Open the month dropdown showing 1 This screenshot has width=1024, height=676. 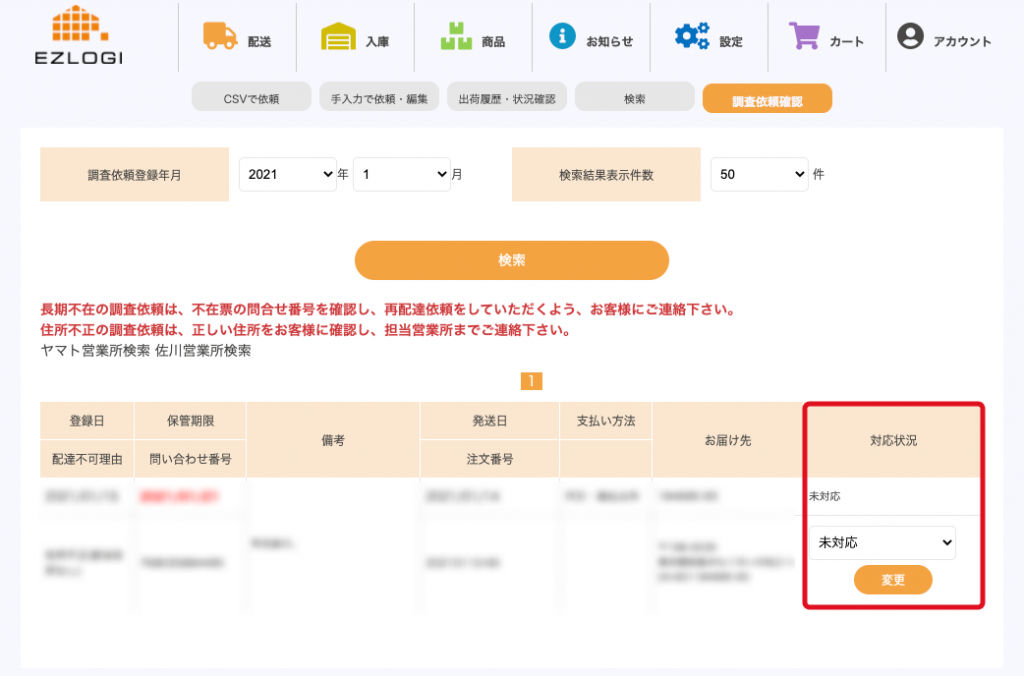point(402,174)
